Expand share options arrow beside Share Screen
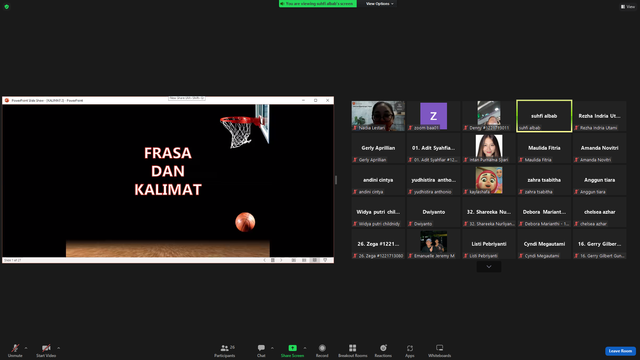The image size is (640, 360). pos(305,348)
